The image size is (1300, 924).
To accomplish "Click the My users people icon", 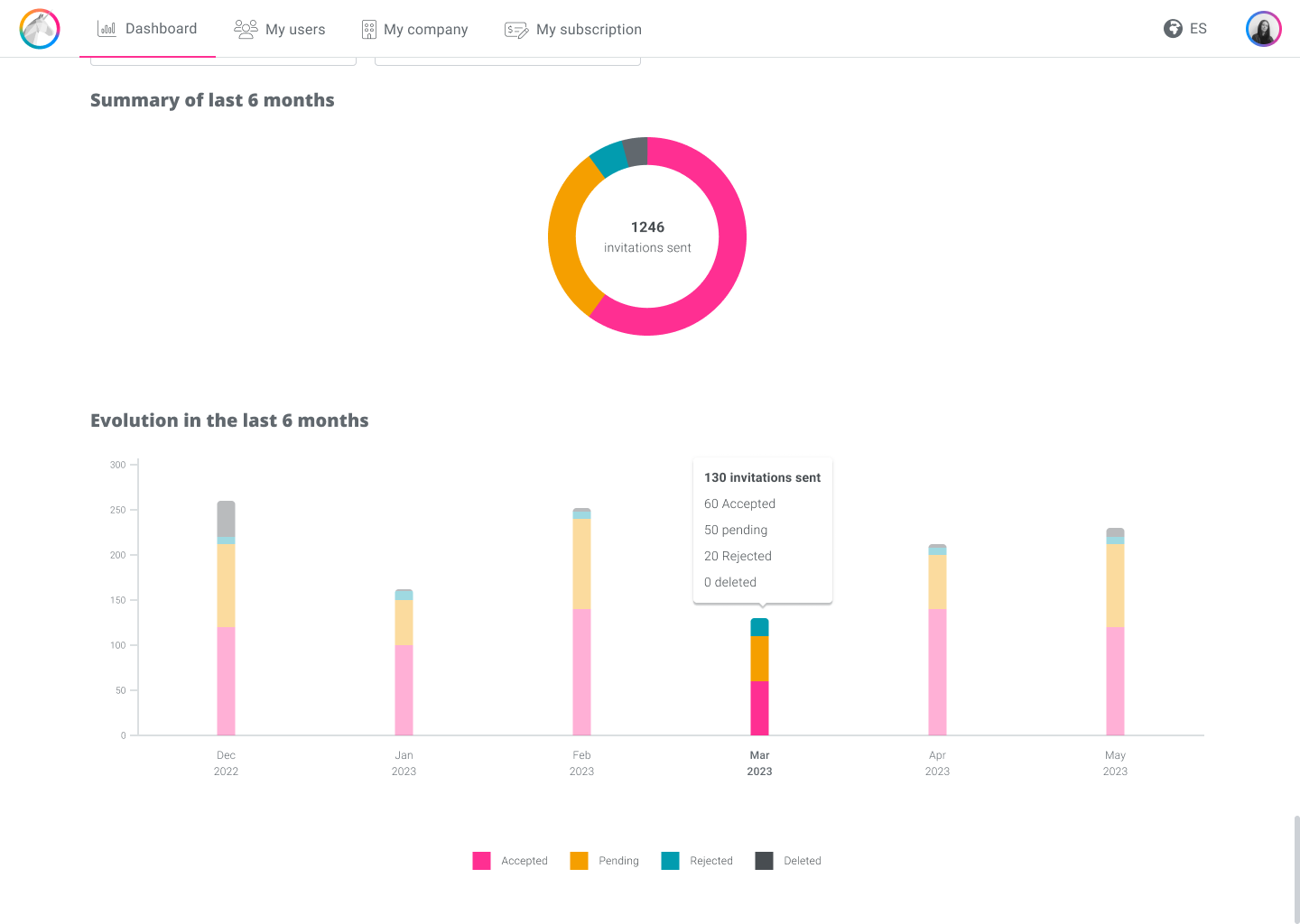I will pos(246,29).
